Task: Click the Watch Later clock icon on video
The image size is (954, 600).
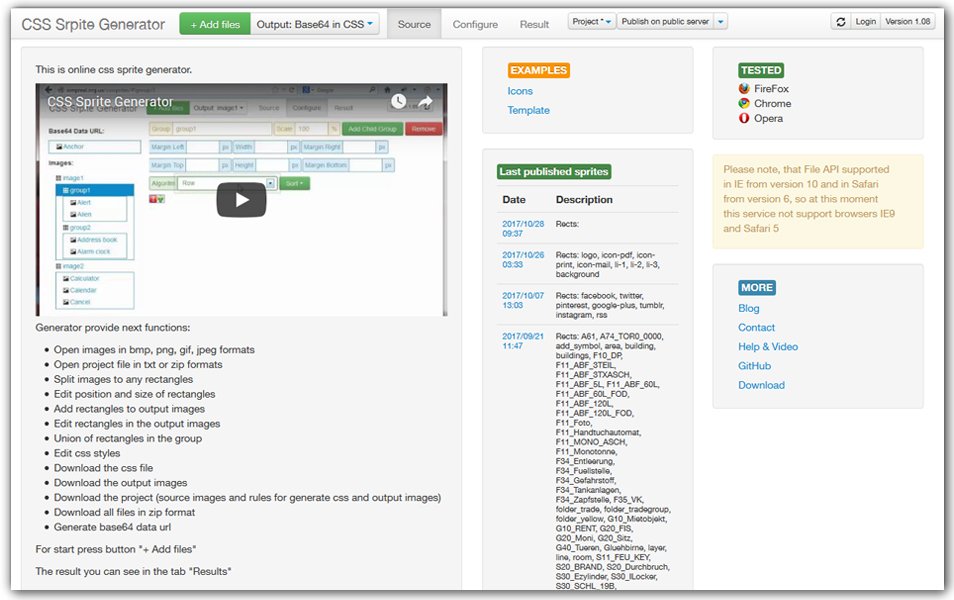Action: tap(399, 101)
